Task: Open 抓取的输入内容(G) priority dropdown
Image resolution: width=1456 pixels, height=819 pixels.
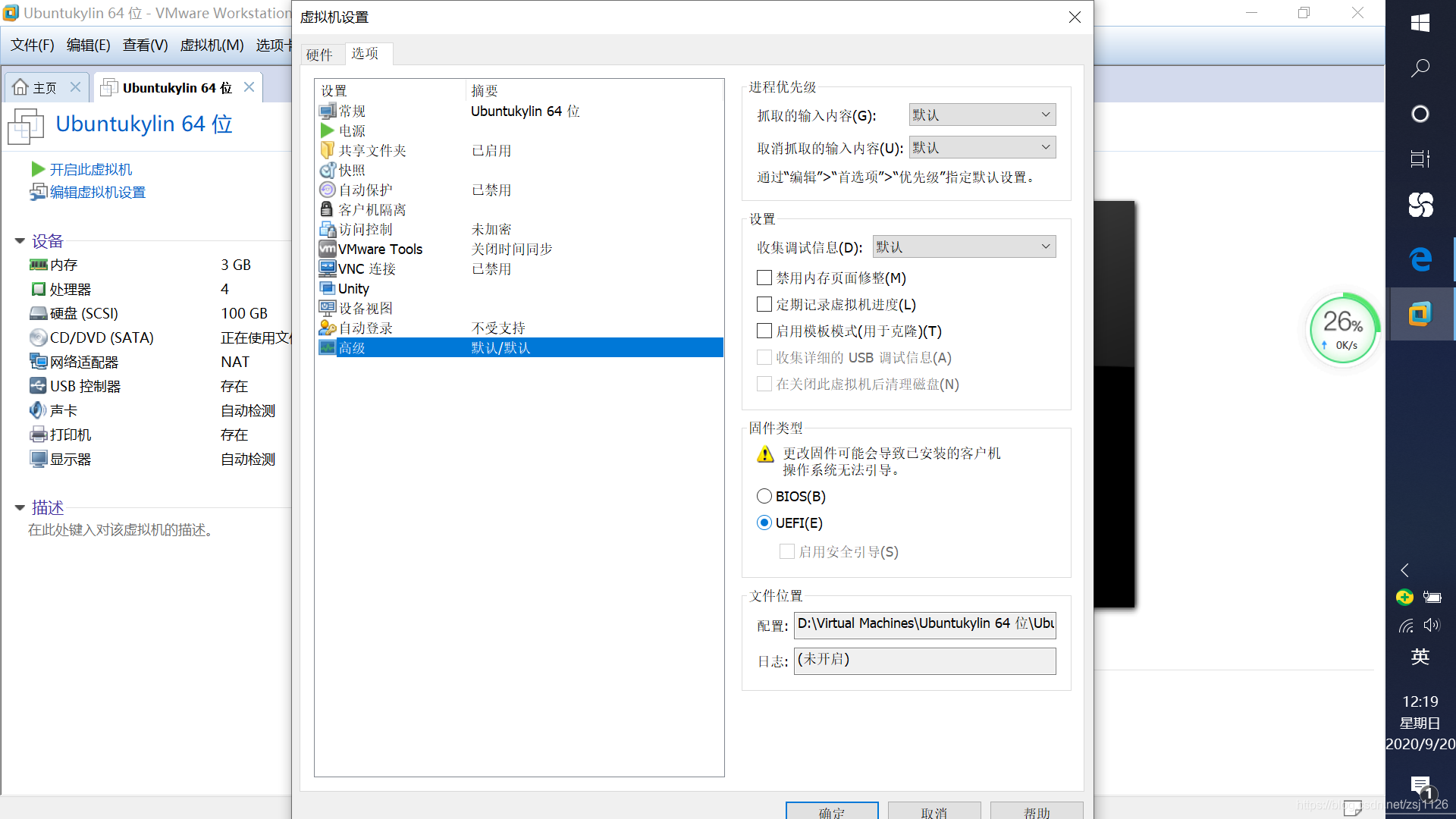Action: [x=982, y=115]
